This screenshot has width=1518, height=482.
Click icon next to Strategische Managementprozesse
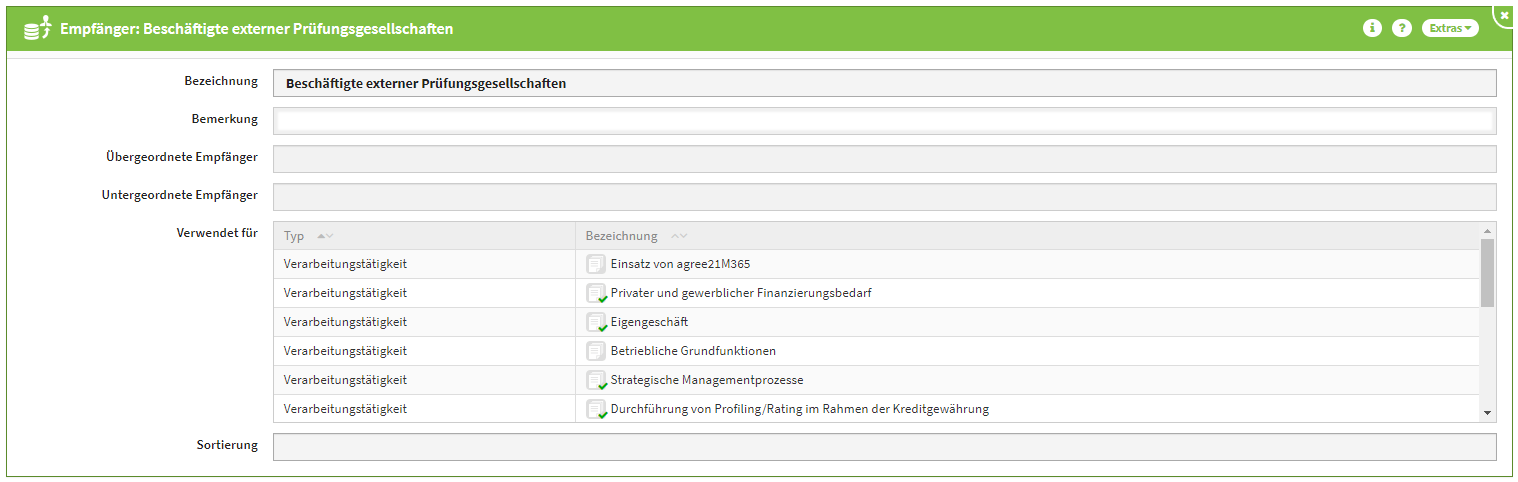click(x=596, y=381)
